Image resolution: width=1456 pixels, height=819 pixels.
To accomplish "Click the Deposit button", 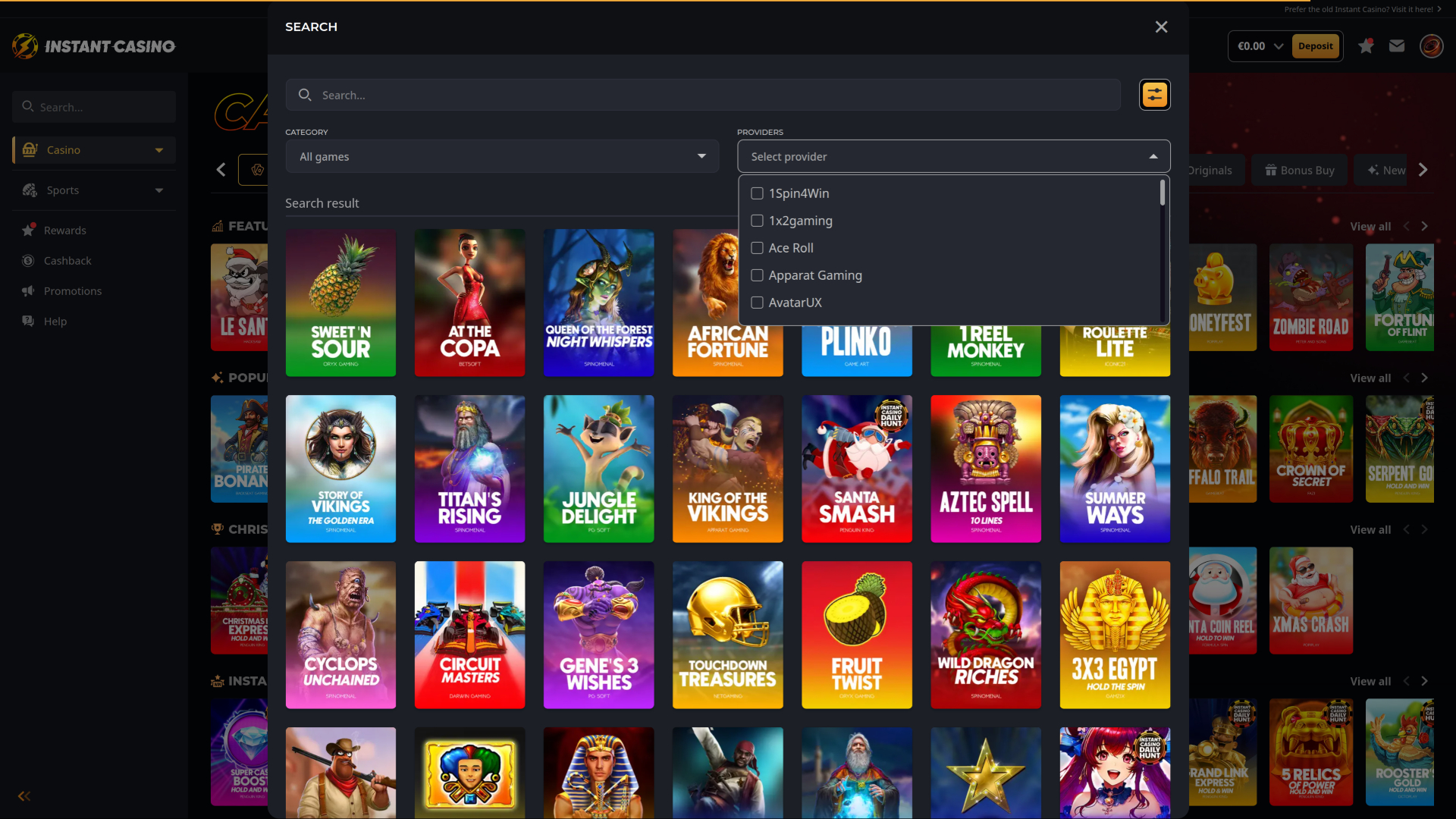I will pos(1316,45).
